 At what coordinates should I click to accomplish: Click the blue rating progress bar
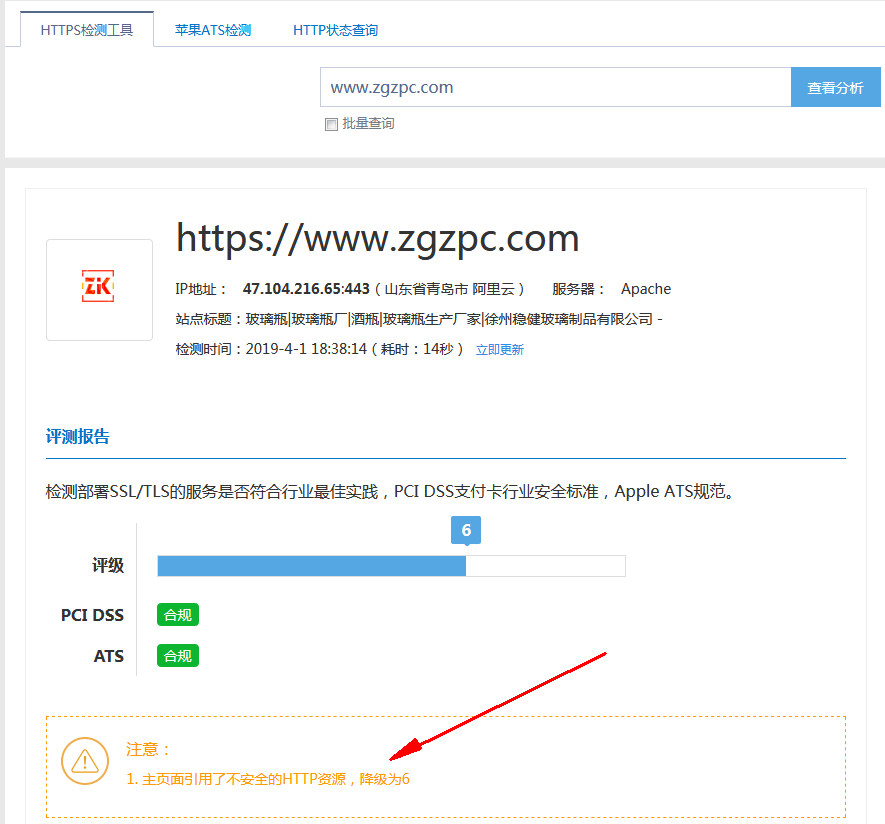[312, 566]
